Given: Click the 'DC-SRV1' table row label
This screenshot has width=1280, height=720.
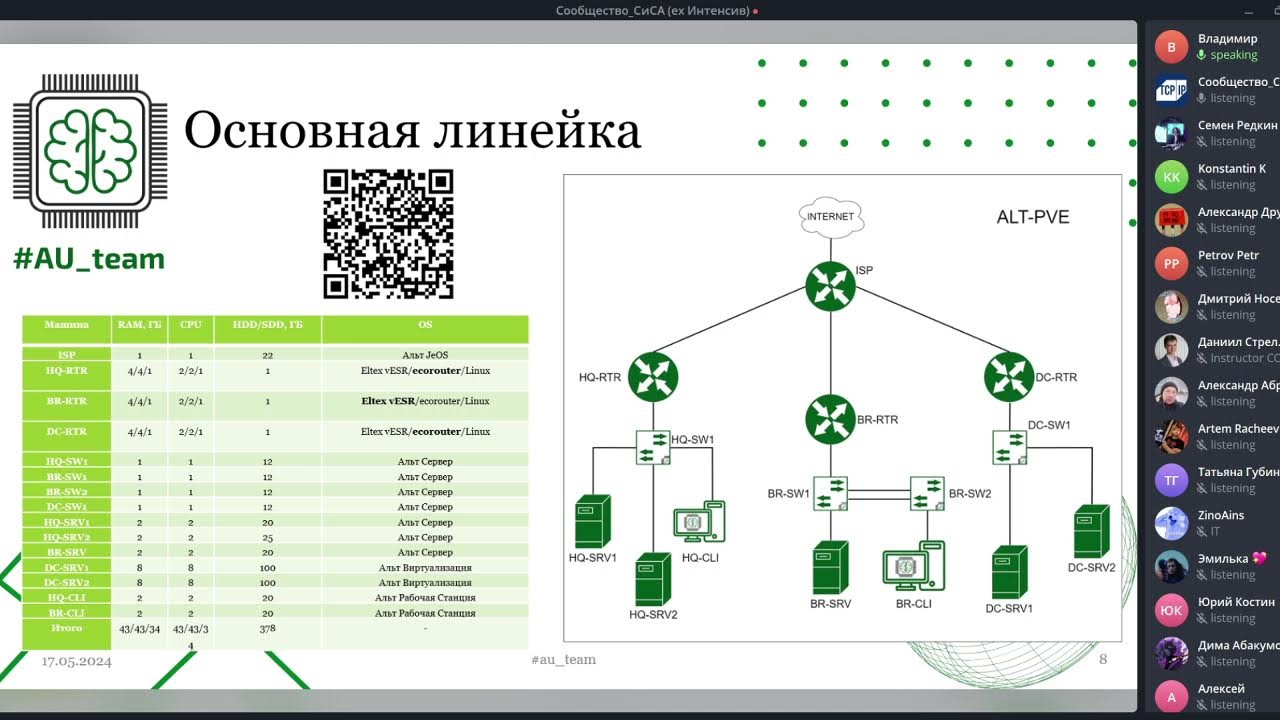Looking at the screenshot, I should click(x=66, y=568).
